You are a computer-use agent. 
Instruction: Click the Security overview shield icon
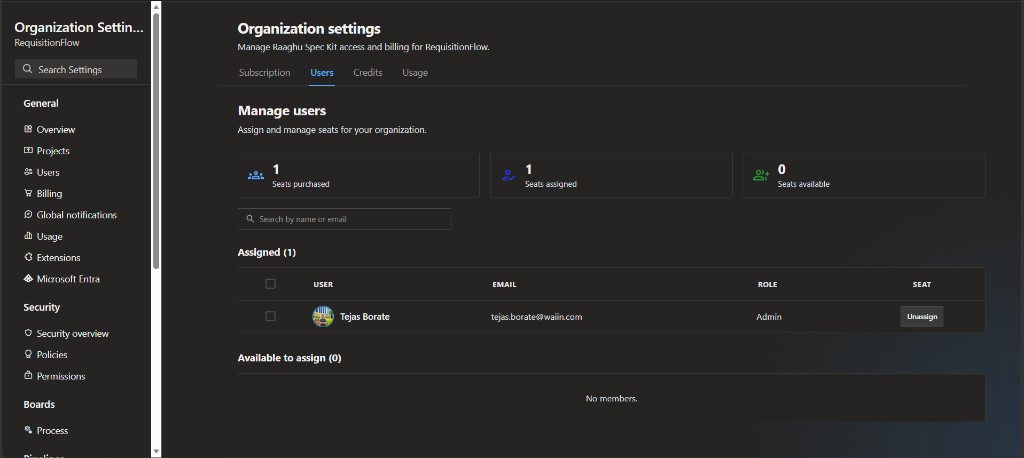(28, 333)
